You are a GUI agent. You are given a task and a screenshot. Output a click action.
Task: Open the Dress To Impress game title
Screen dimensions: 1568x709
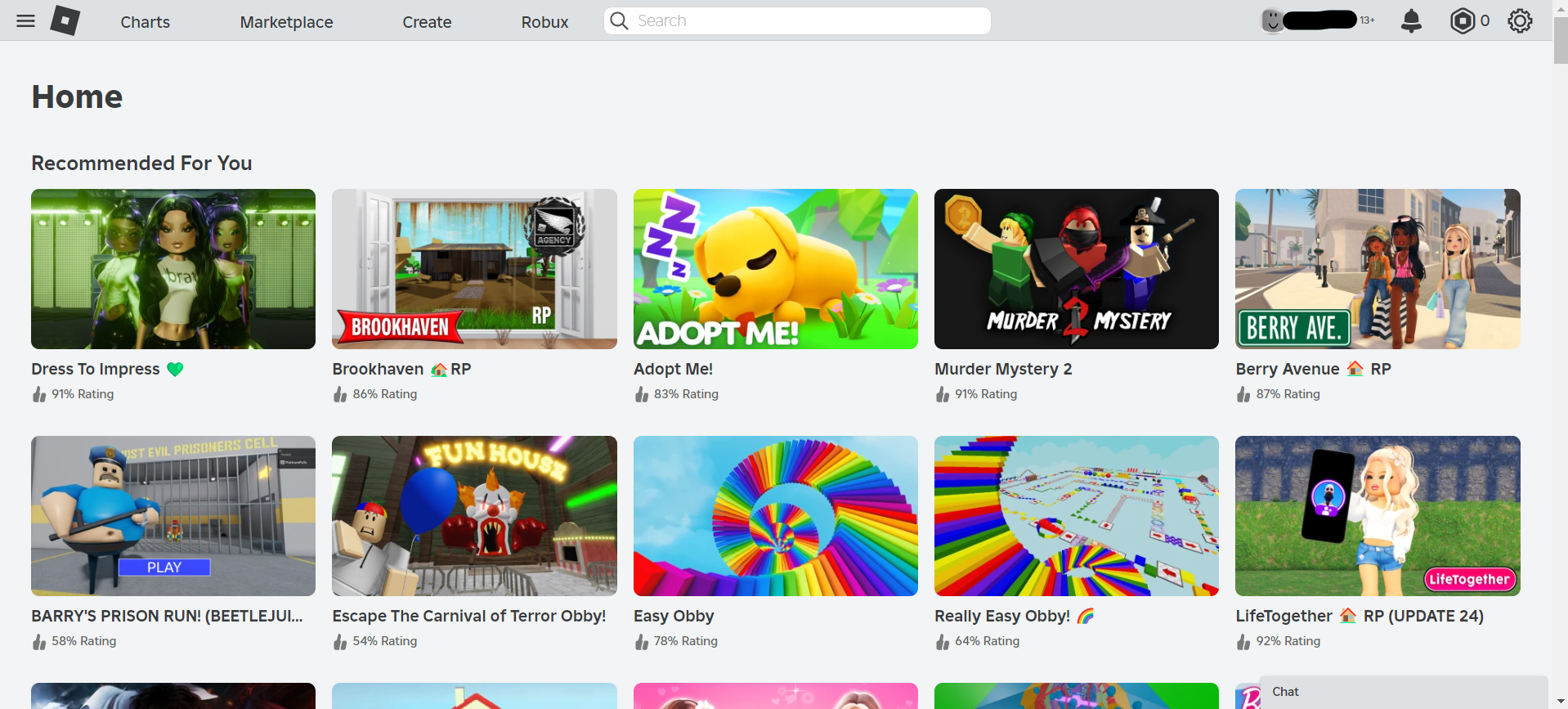tap(107, 369)
